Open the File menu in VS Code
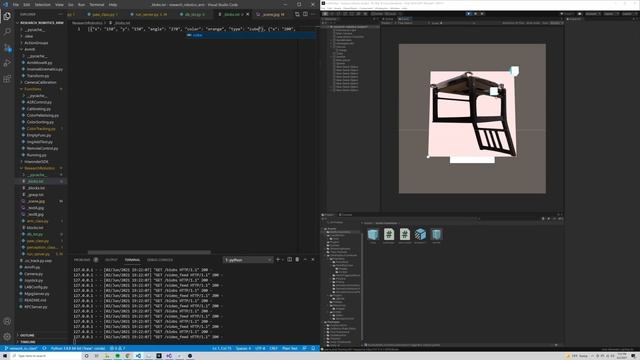Viewport: 640px width, 360px height. [x=16, y=4]
